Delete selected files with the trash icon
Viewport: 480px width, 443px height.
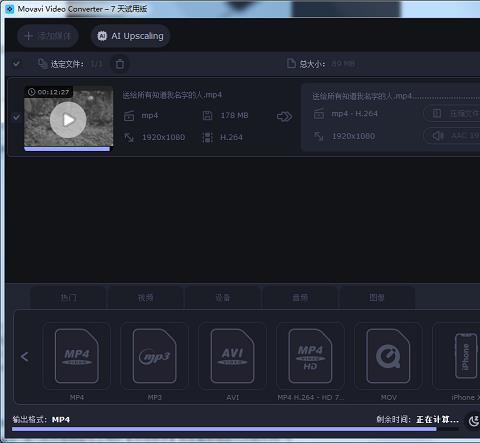tap(120, 64)
